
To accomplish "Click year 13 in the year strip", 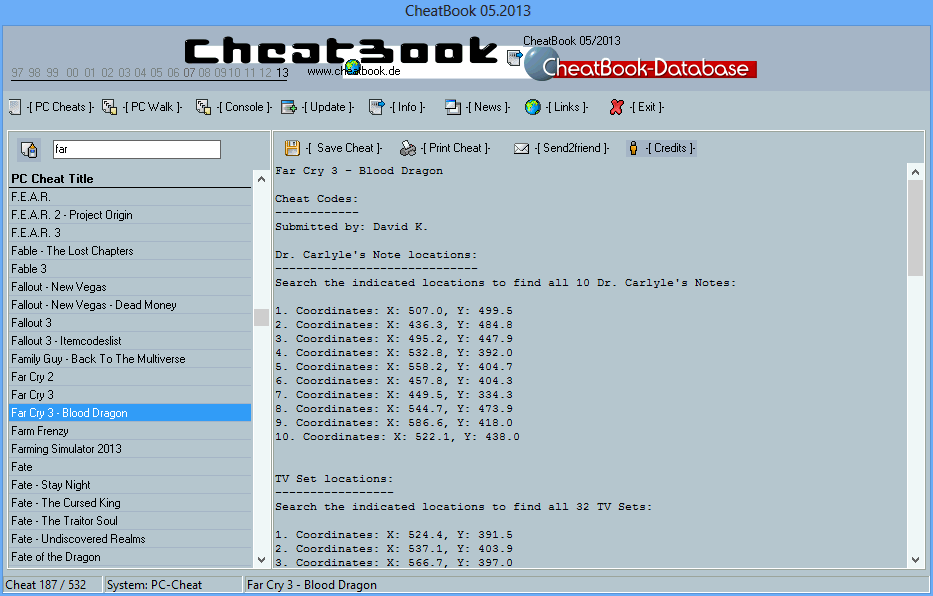I will (282, 73).
